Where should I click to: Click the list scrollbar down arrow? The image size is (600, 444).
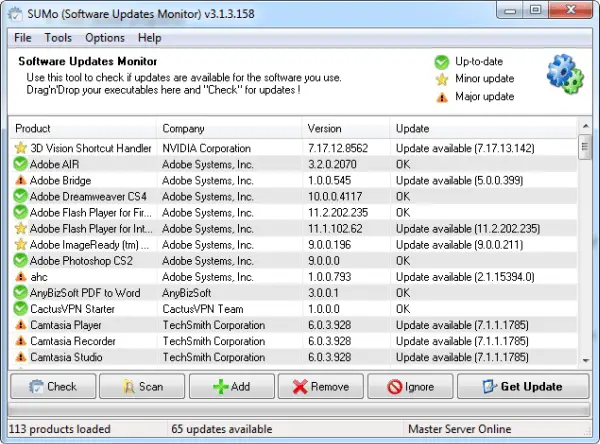(x=585, y=361)
